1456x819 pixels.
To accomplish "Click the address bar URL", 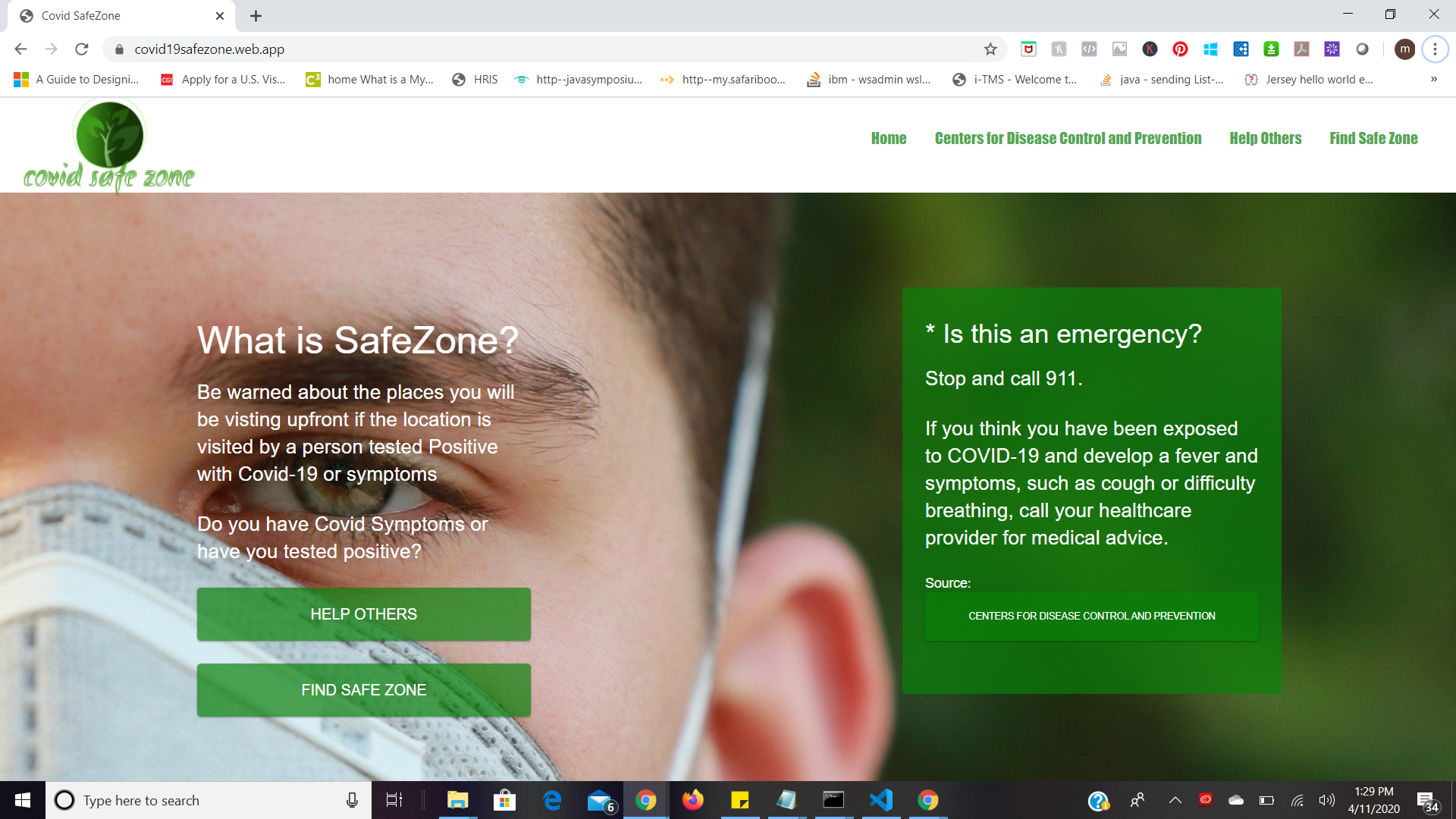I will tap(209, 49).
